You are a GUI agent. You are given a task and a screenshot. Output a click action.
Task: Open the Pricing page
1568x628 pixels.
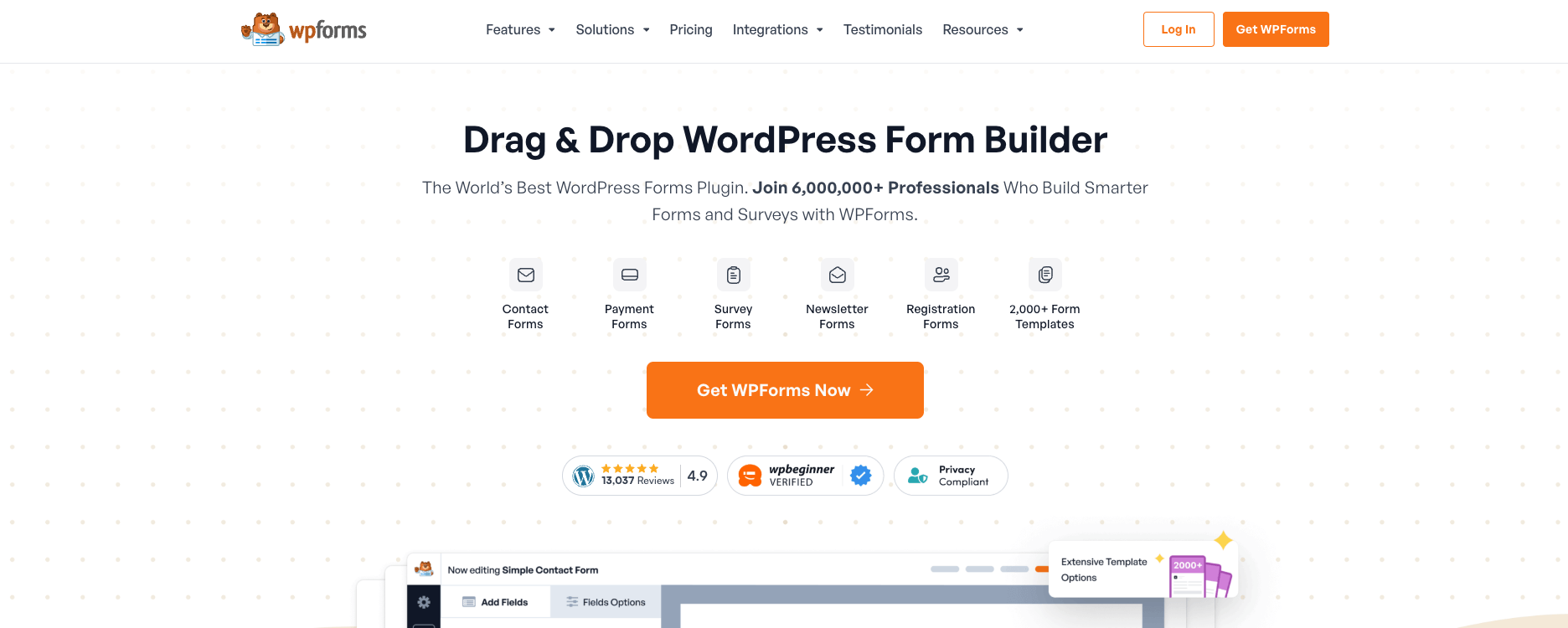pos(691,29)
